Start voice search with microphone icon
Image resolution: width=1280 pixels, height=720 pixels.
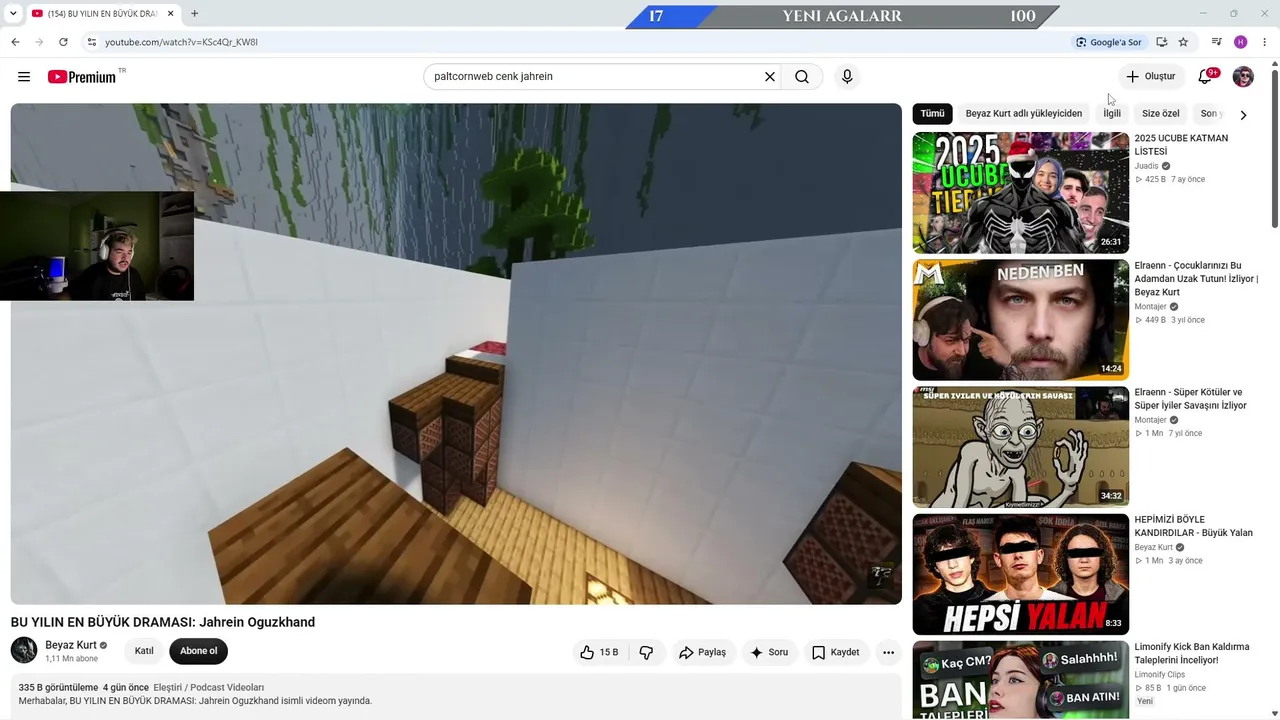coord(847,77)
